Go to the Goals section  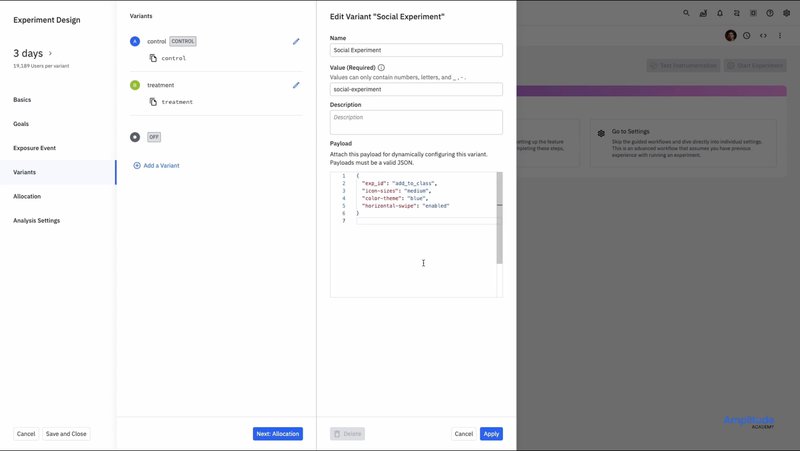21,124
